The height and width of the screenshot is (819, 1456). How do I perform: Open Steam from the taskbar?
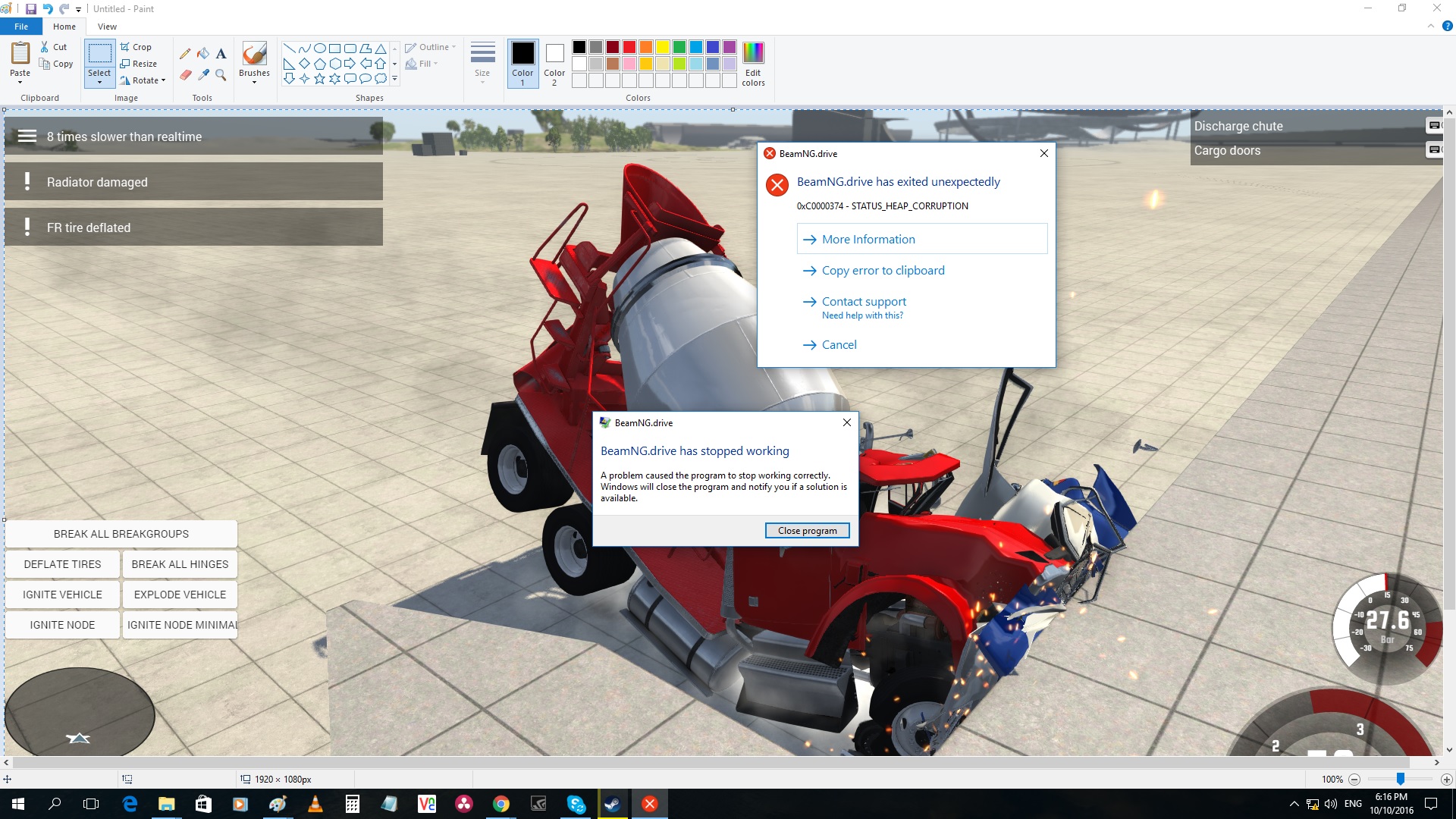coord(613,804)
